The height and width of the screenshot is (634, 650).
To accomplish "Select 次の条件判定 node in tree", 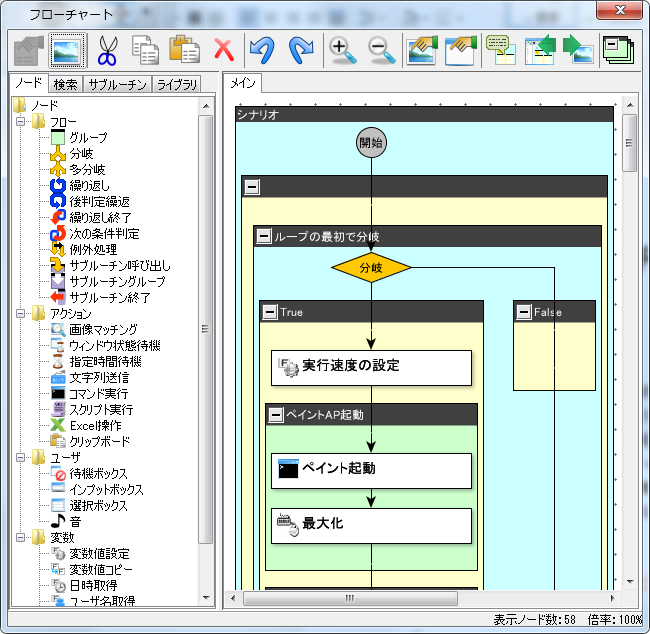I will pos(104,233).
